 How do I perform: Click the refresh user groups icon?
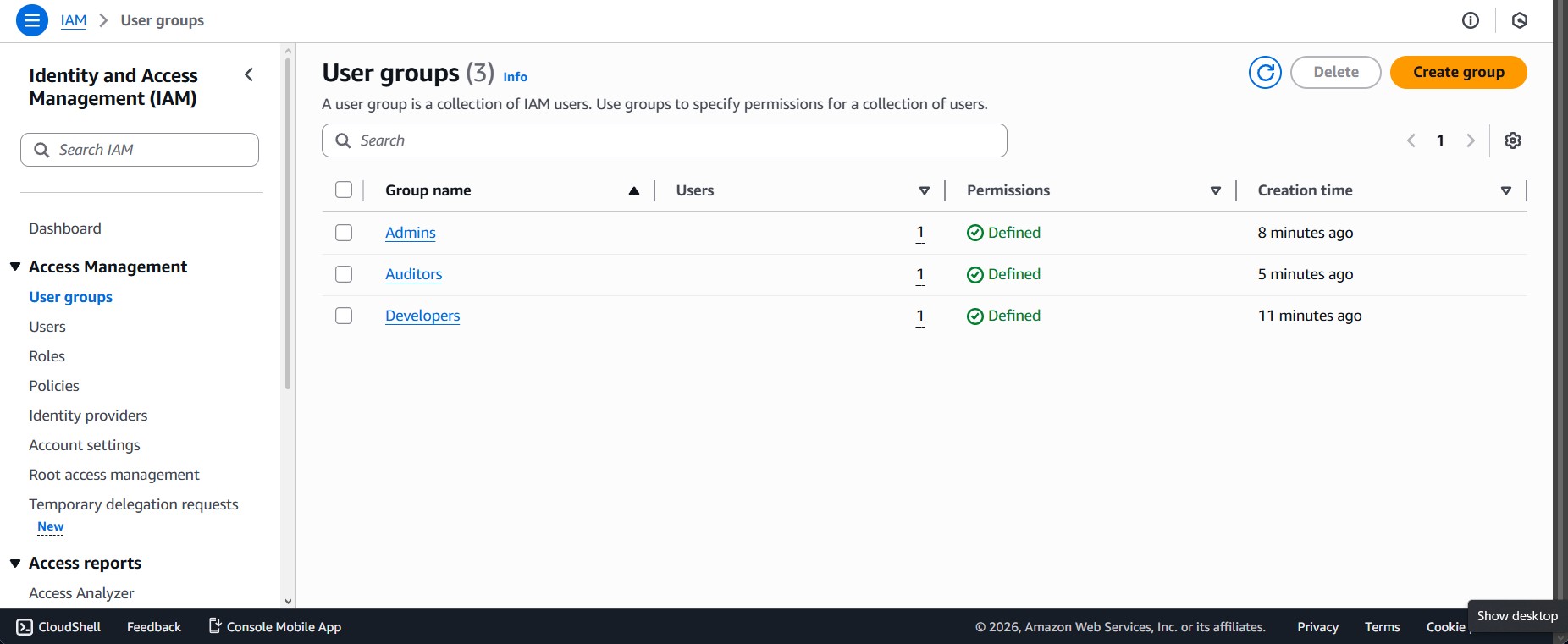pyautogui.click(x=1265, y=73)
